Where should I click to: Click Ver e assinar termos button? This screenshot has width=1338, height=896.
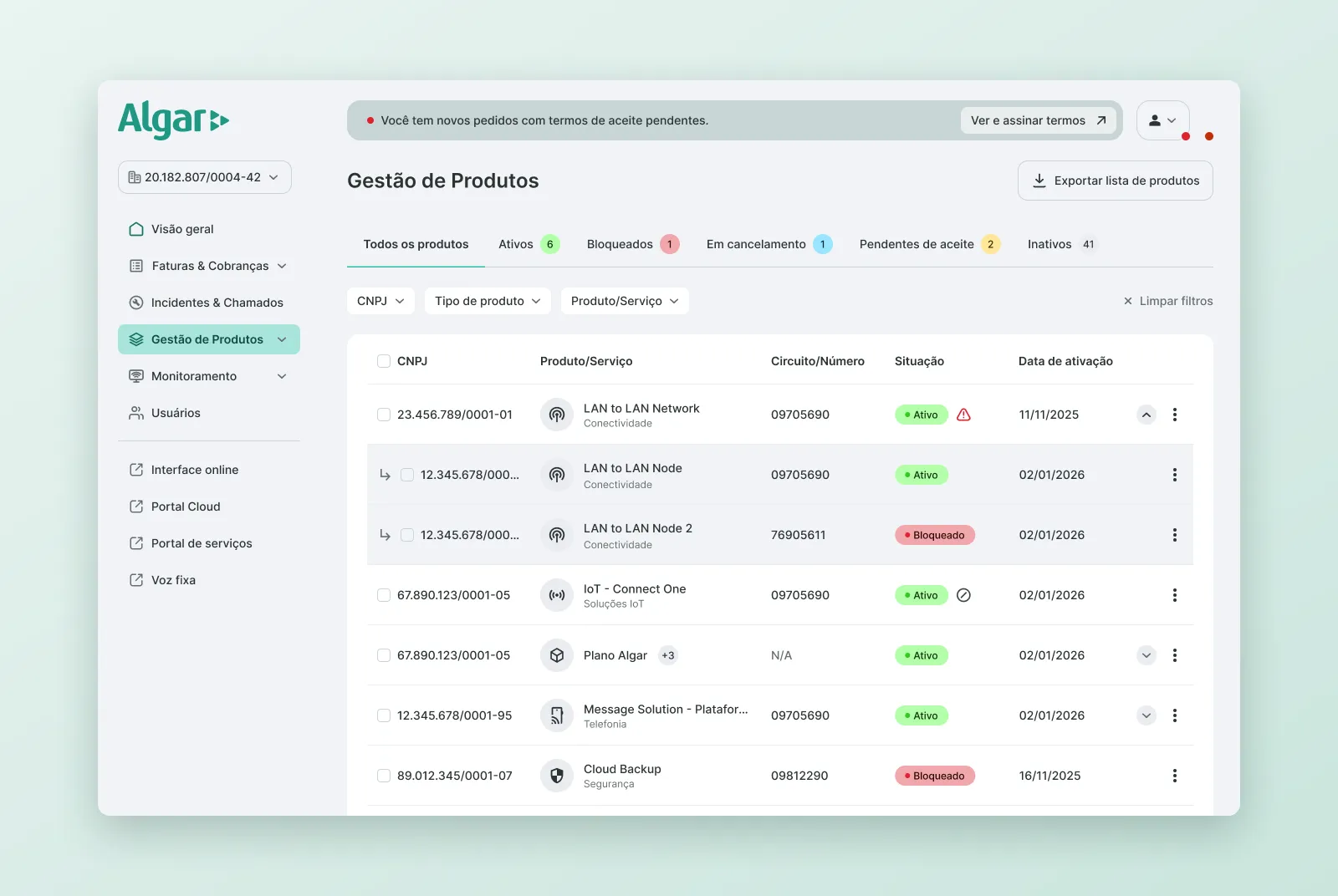(1038, 120)
